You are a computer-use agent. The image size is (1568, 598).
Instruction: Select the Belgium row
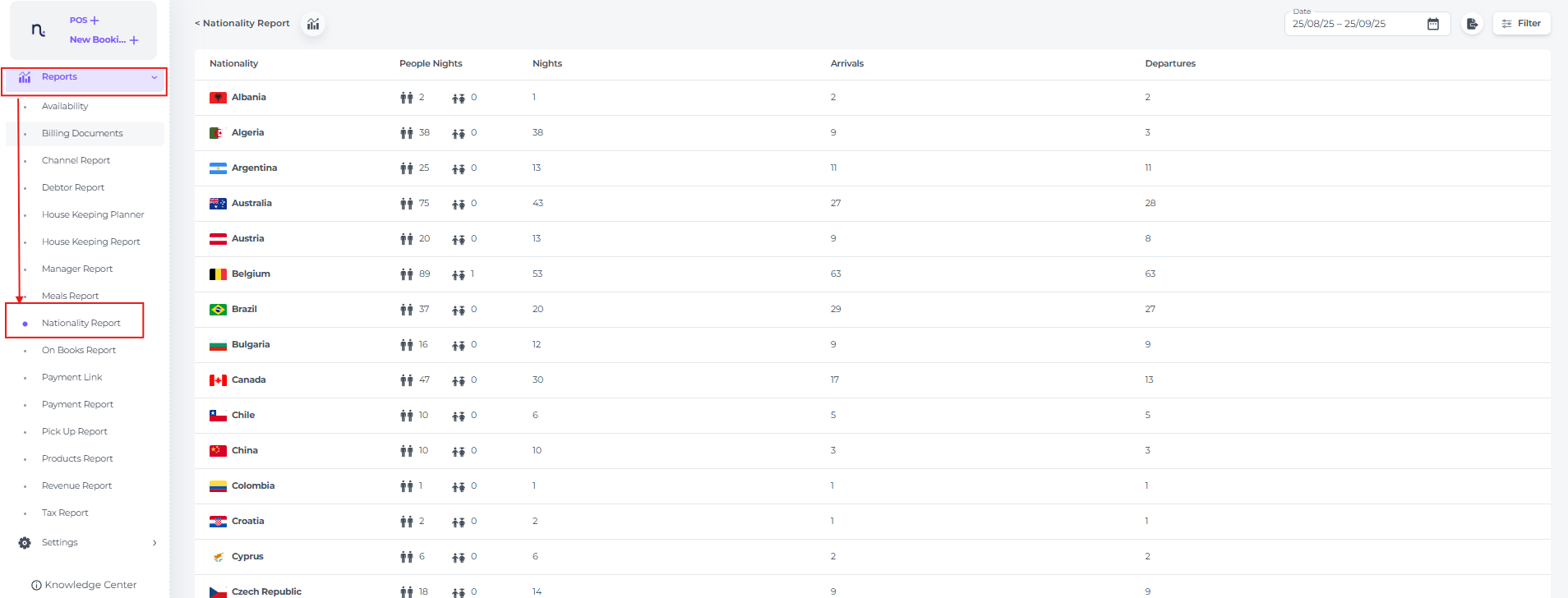(x=251, y=274)
